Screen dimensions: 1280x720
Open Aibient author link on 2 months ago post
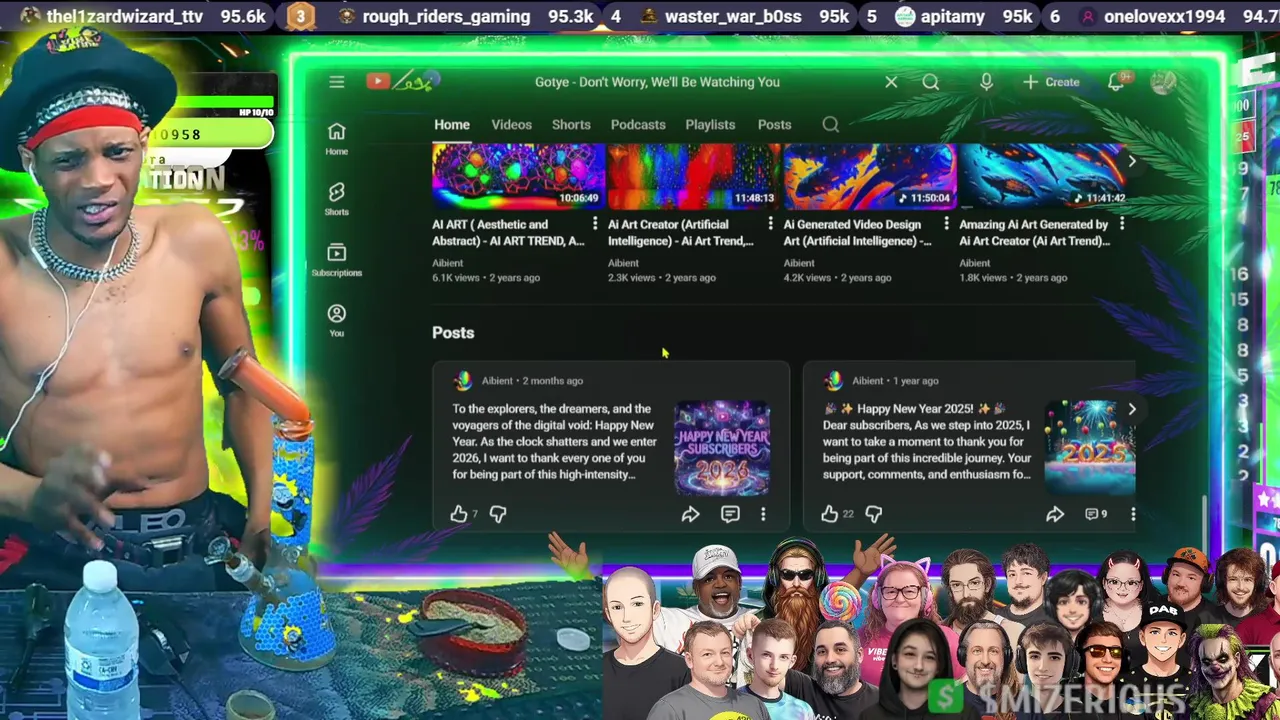(497, 381)
